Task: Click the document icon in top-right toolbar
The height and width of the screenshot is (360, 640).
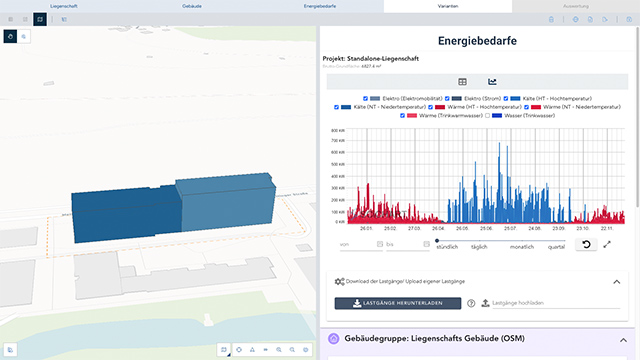Action: (590, 19)
